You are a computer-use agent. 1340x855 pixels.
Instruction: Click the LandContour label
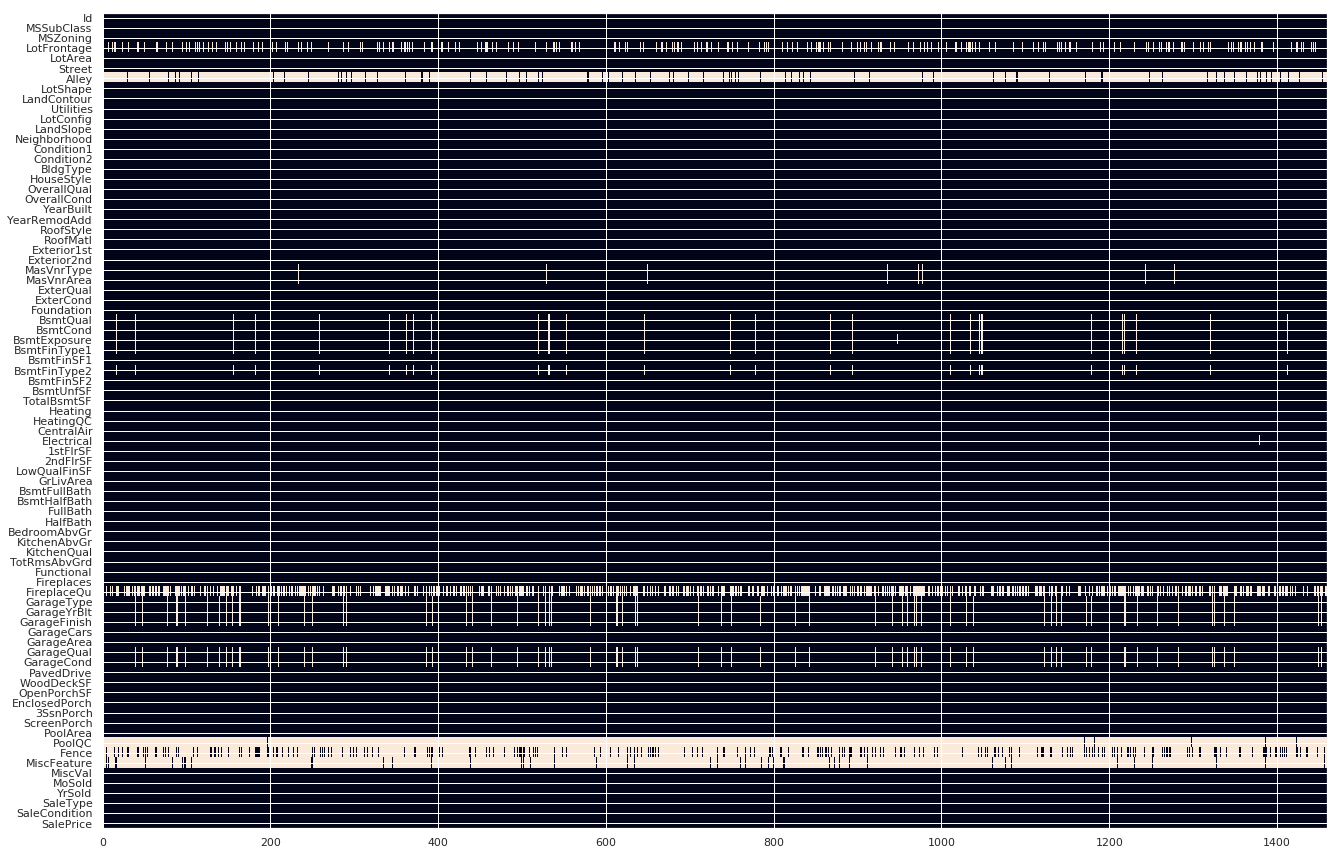(57, 99)
